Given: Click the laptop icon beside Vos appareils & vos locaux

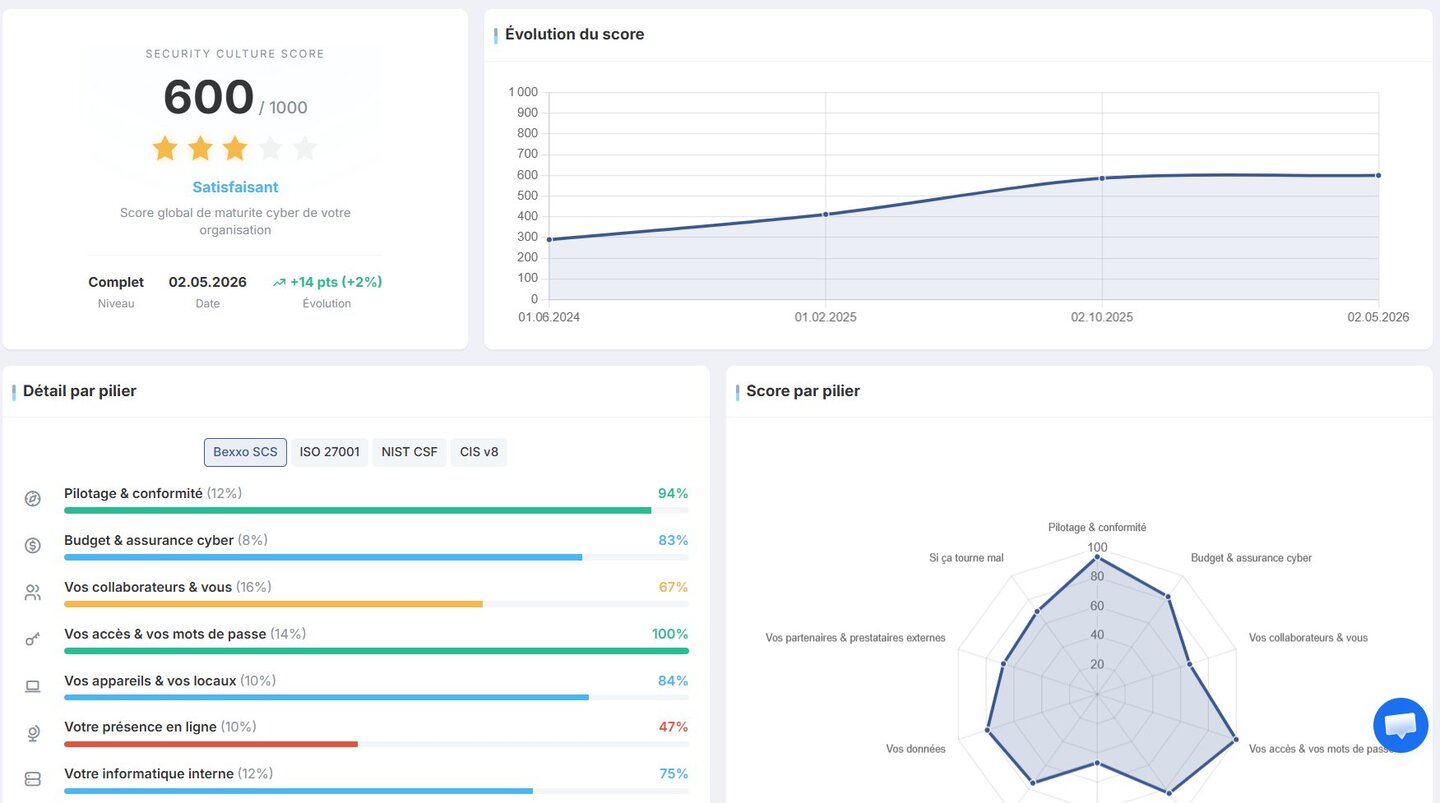Looking at the screenshot, I should 32,686.
